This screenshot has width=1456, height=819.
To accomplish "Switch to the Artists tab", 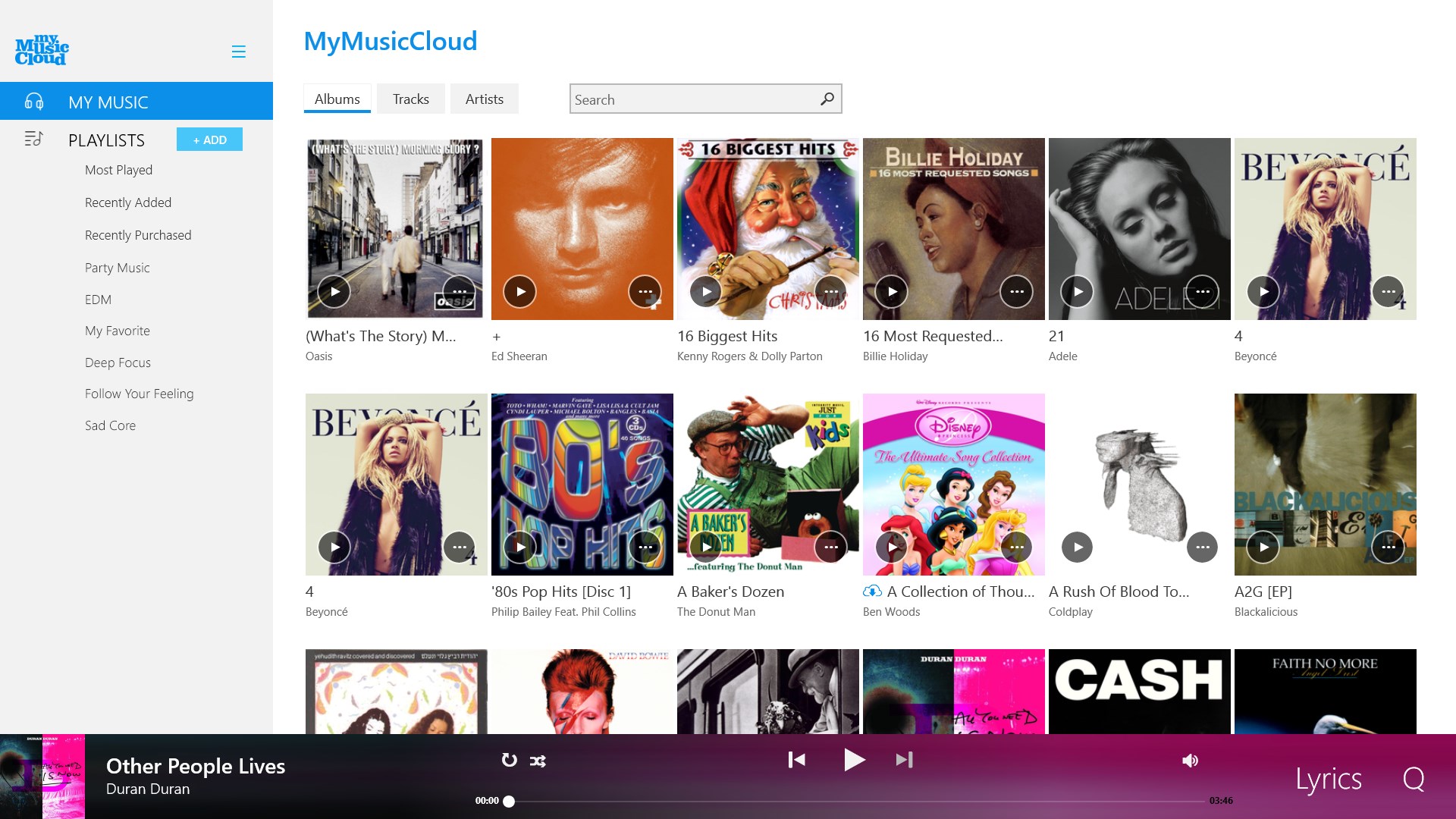I will (x=484, y=99).
